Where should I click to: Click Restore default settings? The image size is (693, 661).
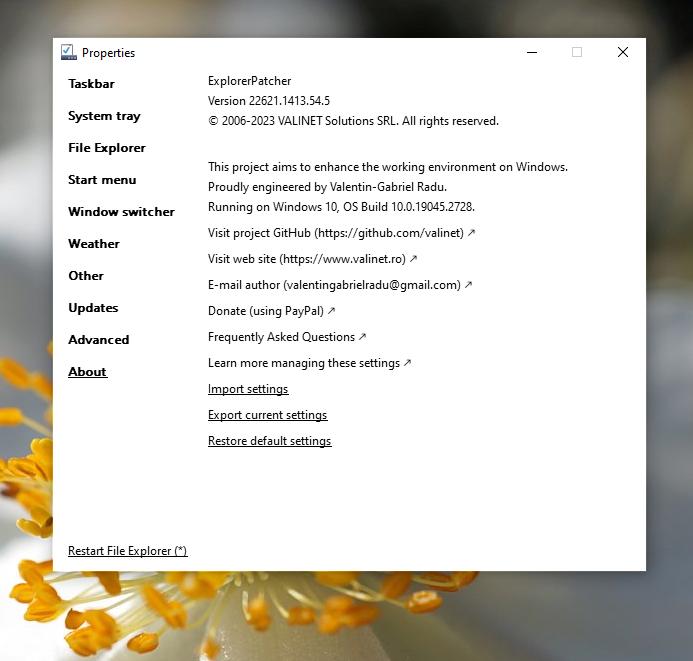(x=270, y=441)
